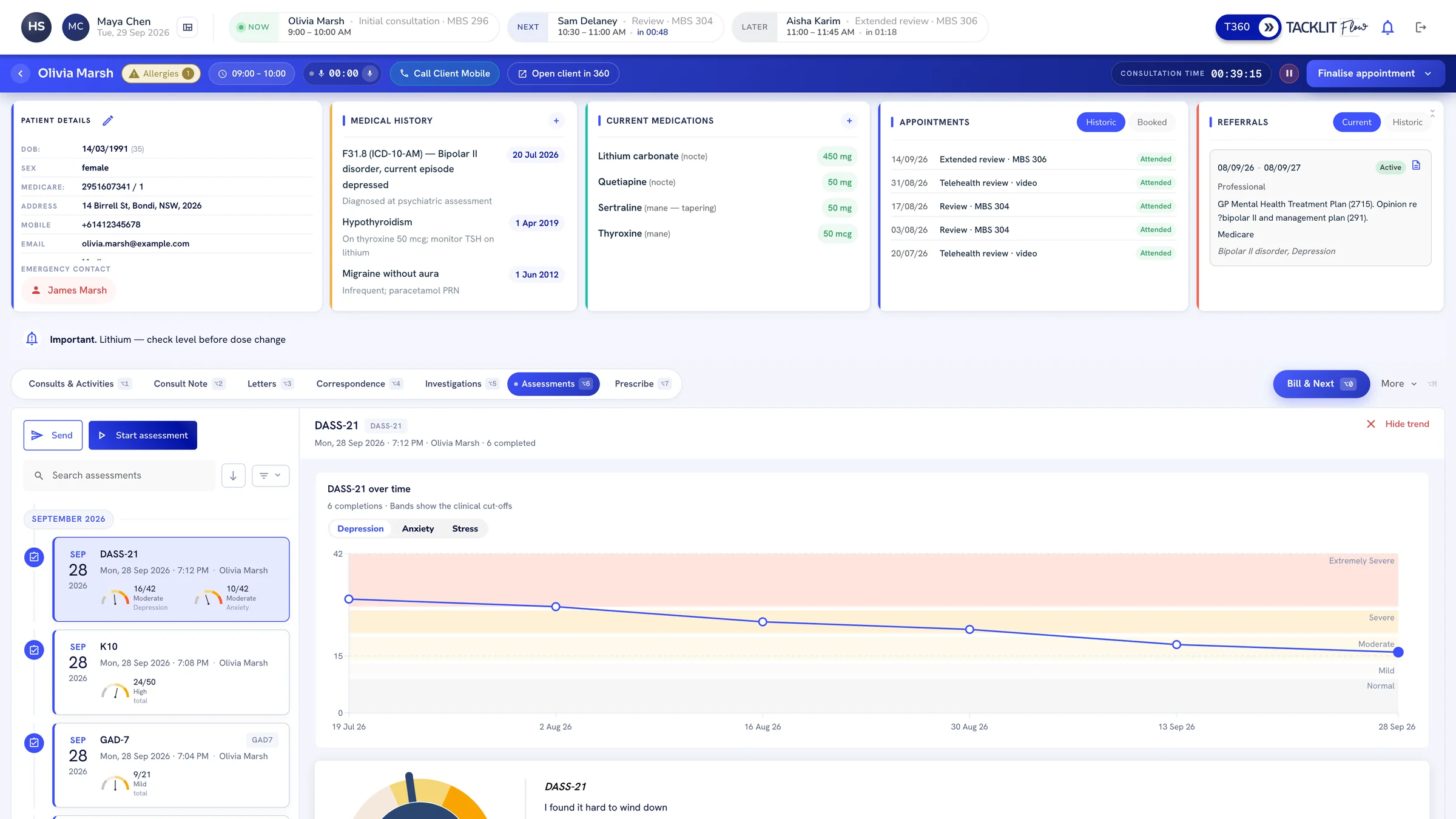Click the clock icon in the 09:00 - 10:00 pill
The image size is (1456, 819).
(223, 73)
